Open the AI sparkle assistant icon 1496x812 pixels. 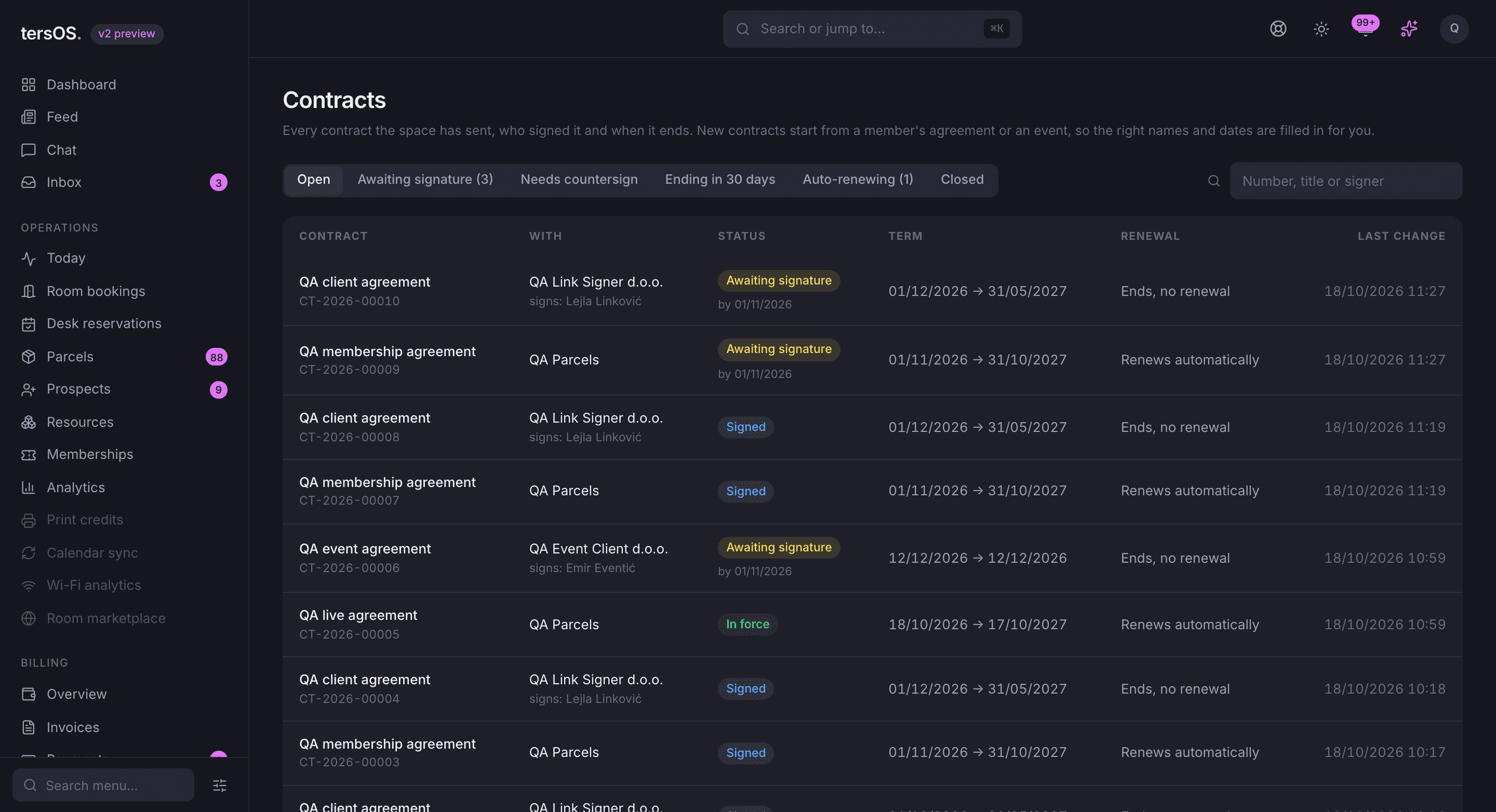pos(1409,29)
